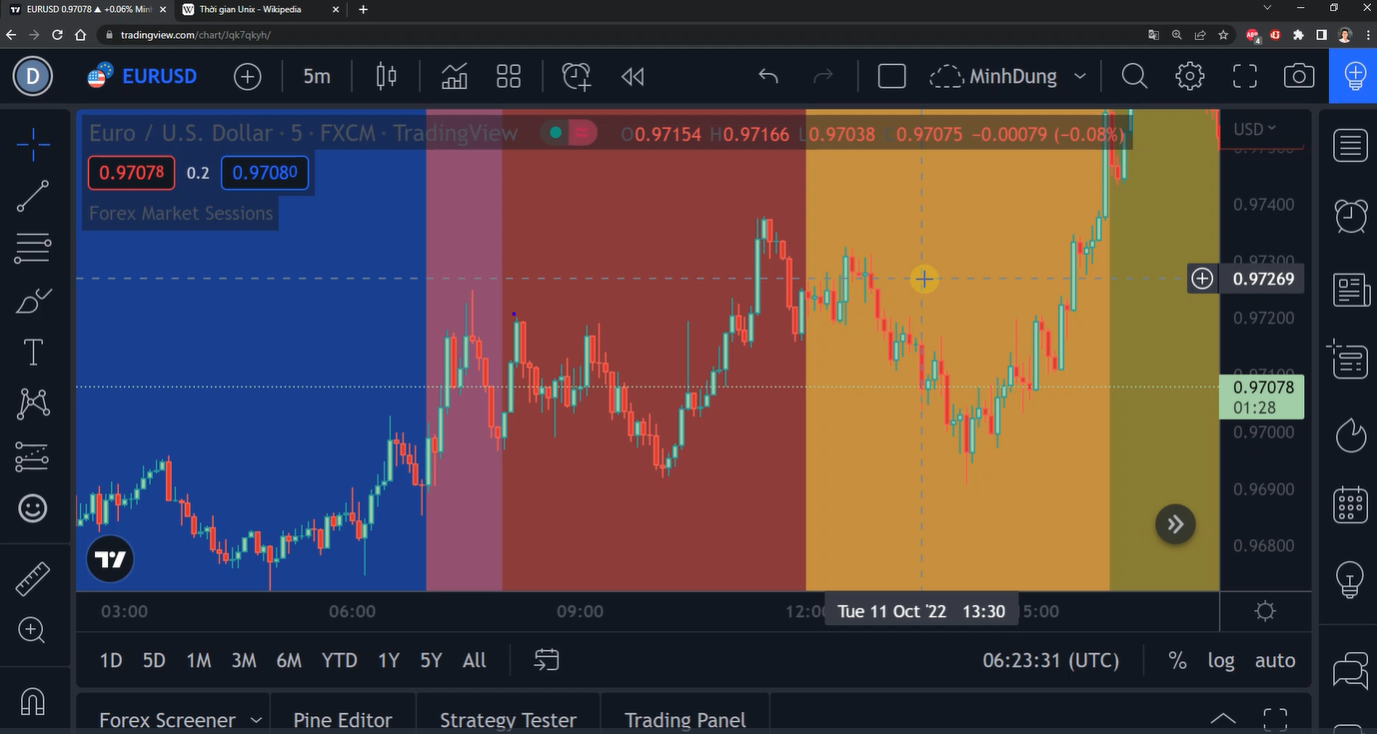Click the Measure ruler tool
Image resolution: width=1377 pixels, height=734 pixels.
point(32,578)
